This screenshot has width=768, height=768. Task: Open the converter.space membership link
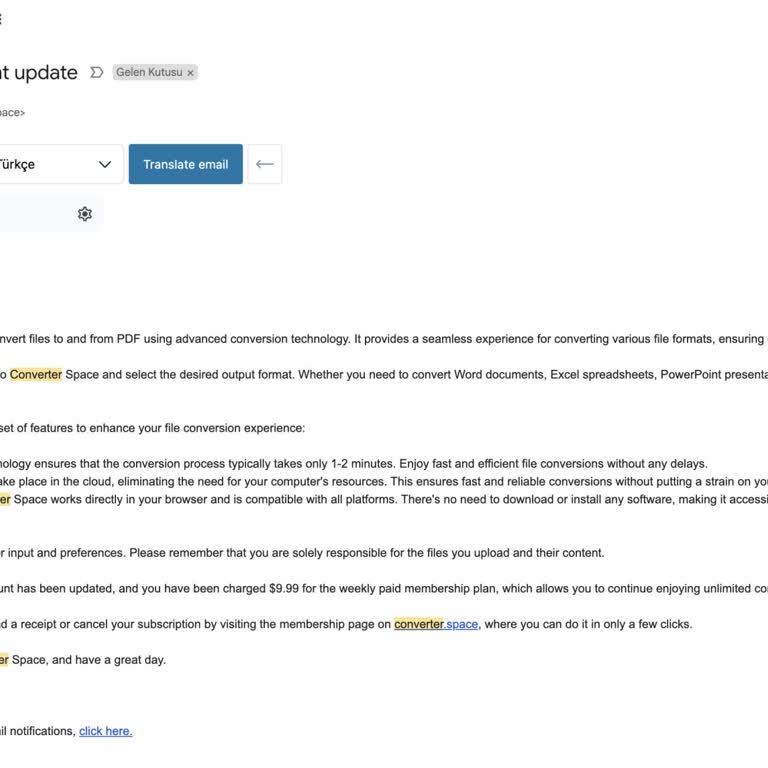pos(436,624)
